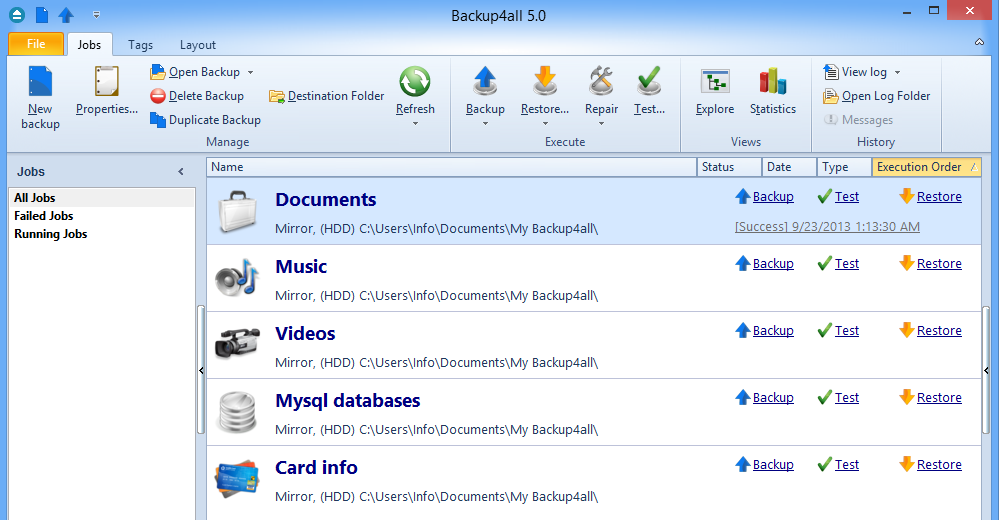Open job Properties from the ribbon
Screen dimensions: 999x520
tap(106, 82)
